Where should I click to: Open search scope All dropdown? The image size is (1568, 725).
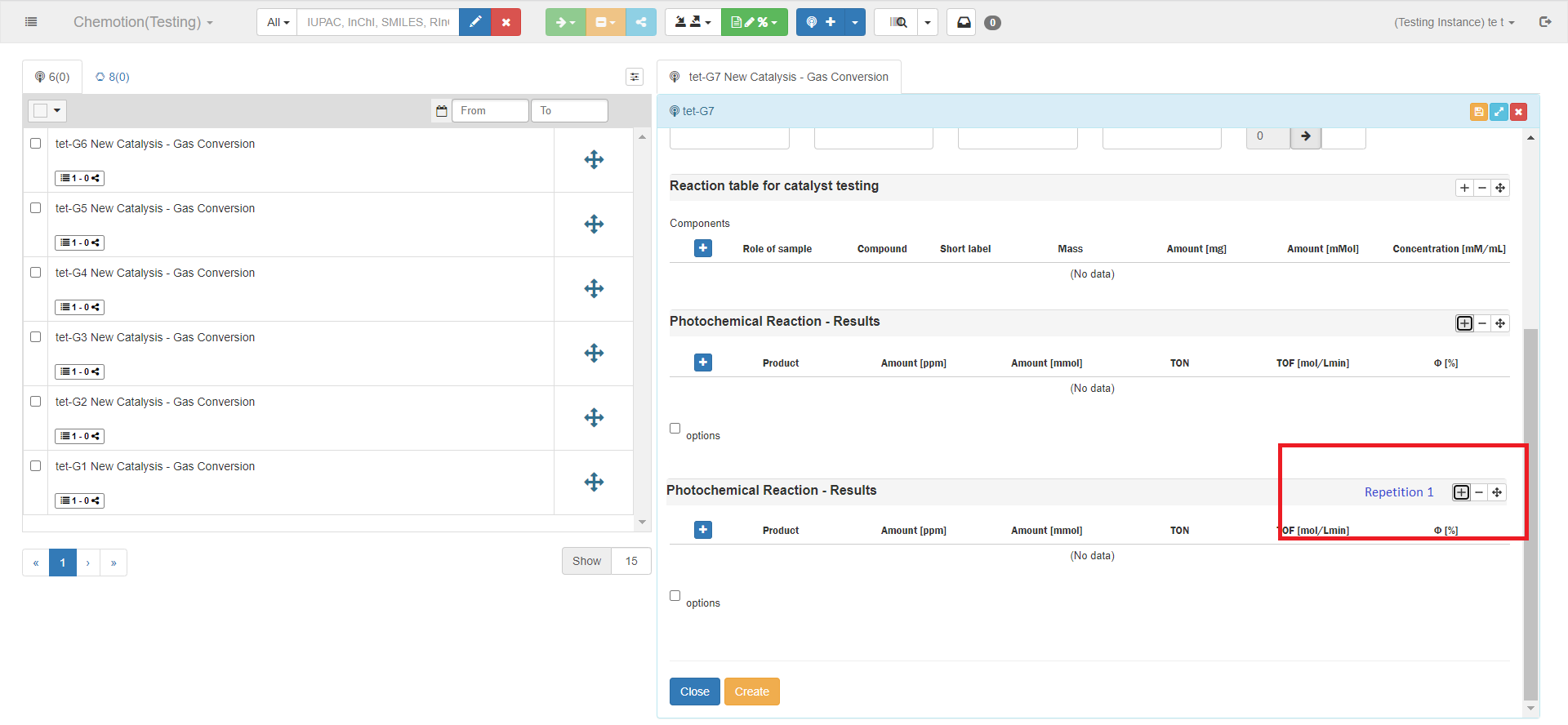[278, 22]
